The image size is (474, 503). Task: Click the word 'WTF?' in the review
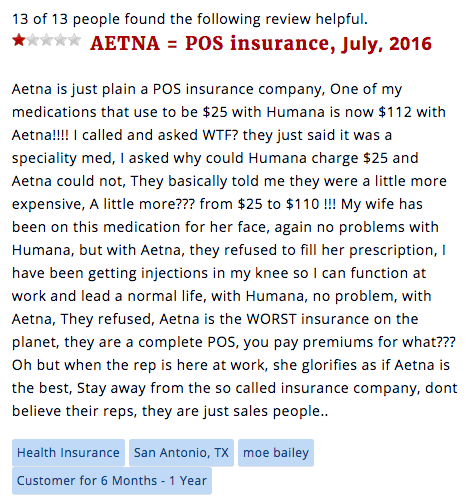click(x=220, y=135)
